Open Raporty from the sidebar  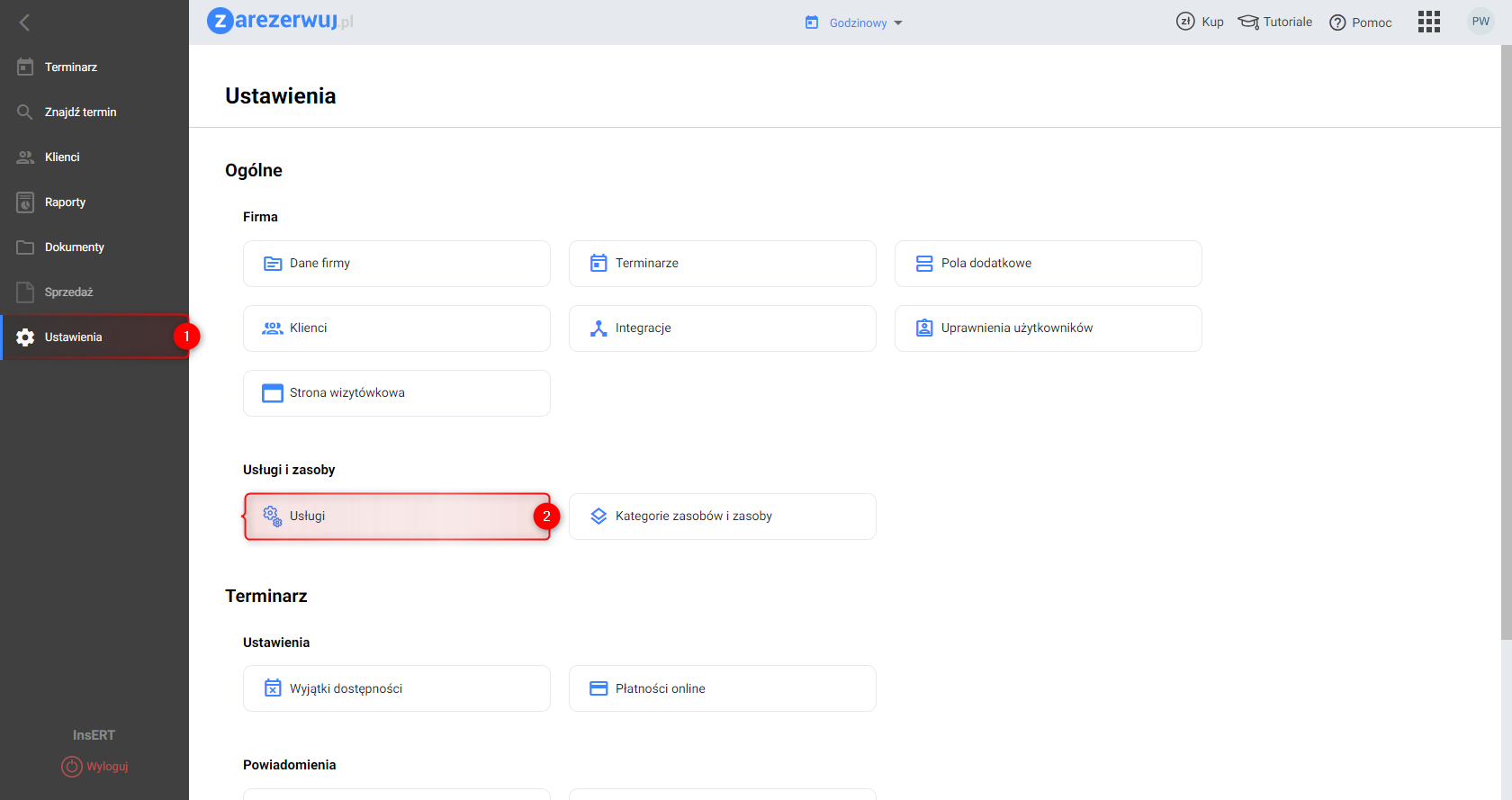click(x=65, y=202)
